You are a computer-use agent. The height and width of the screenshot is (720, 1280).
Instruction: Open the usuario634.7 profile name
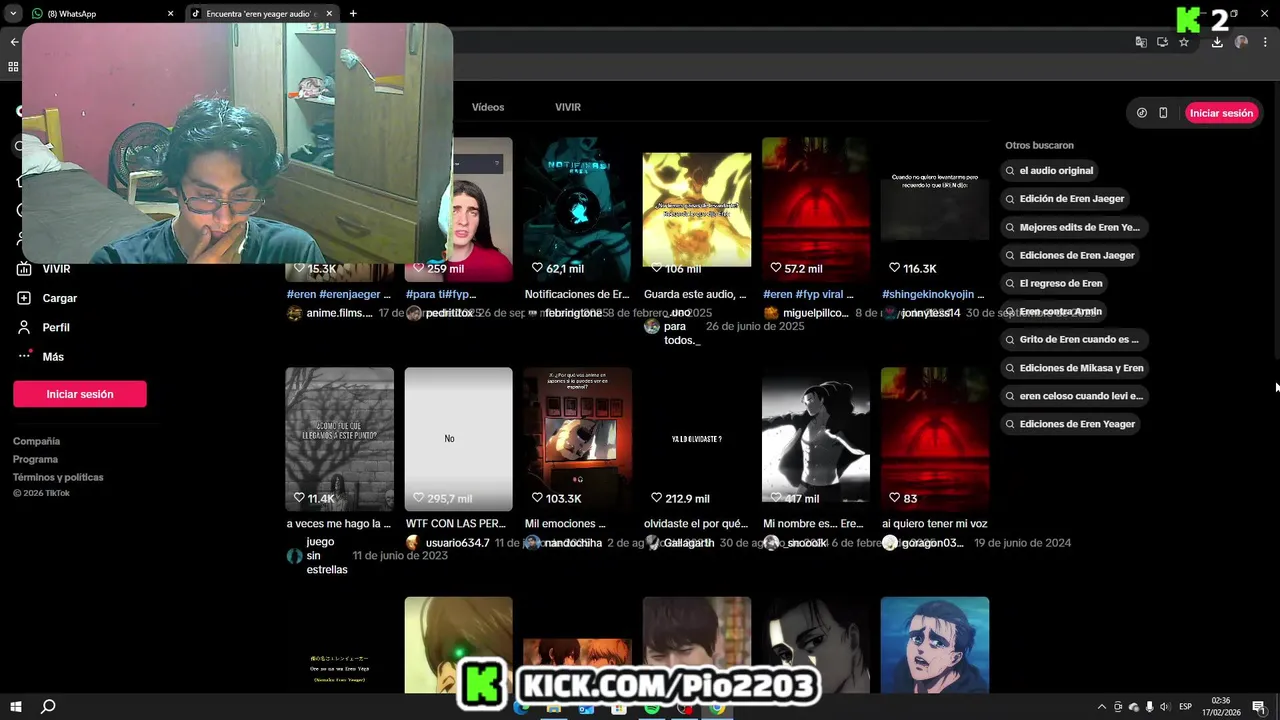pyautogui.click(x=457, y=543)
